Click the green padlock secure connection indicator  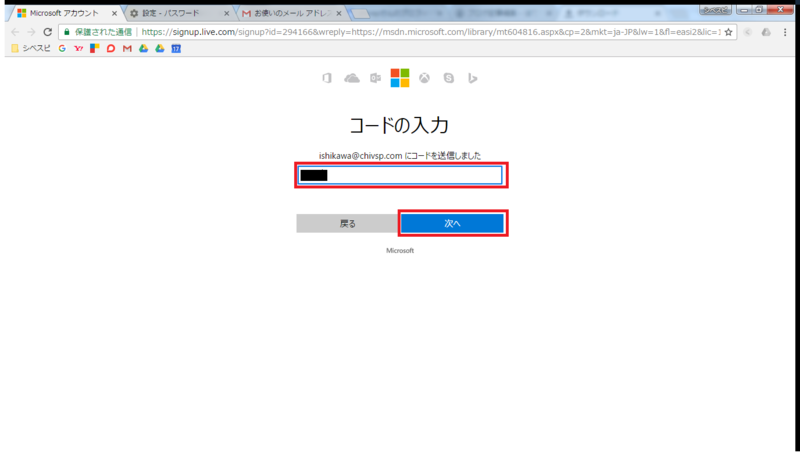point(66,32)
